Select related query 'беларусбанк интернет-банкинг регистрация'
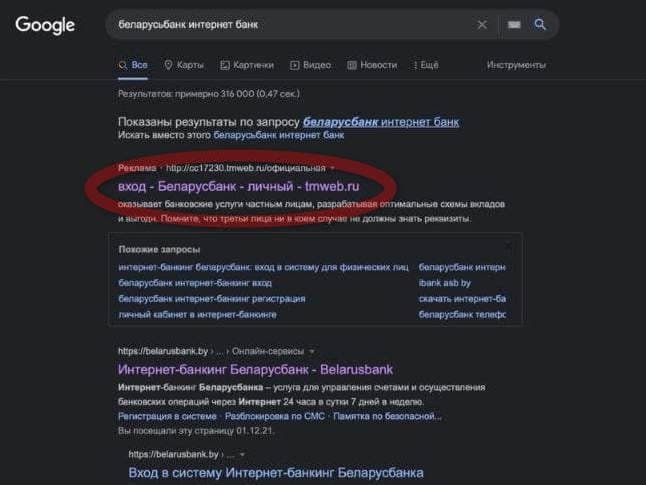646x485 pixels. tap(212, 298)
